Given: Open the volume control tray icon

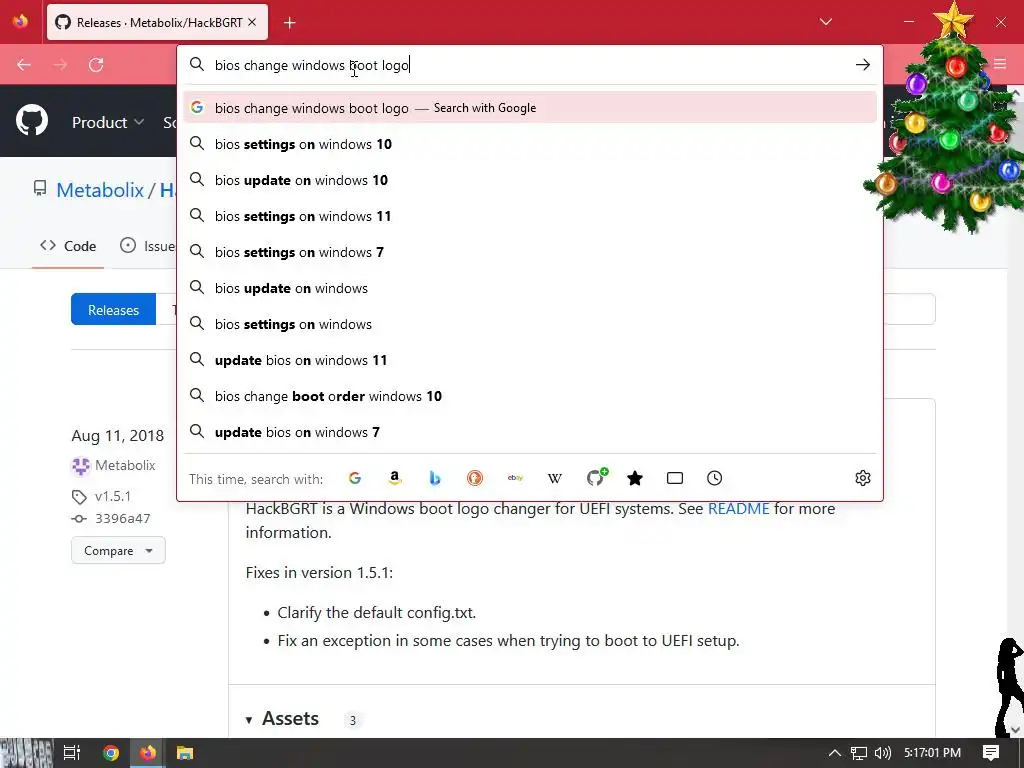Looking at the screenshot, I should coord(882,753).
